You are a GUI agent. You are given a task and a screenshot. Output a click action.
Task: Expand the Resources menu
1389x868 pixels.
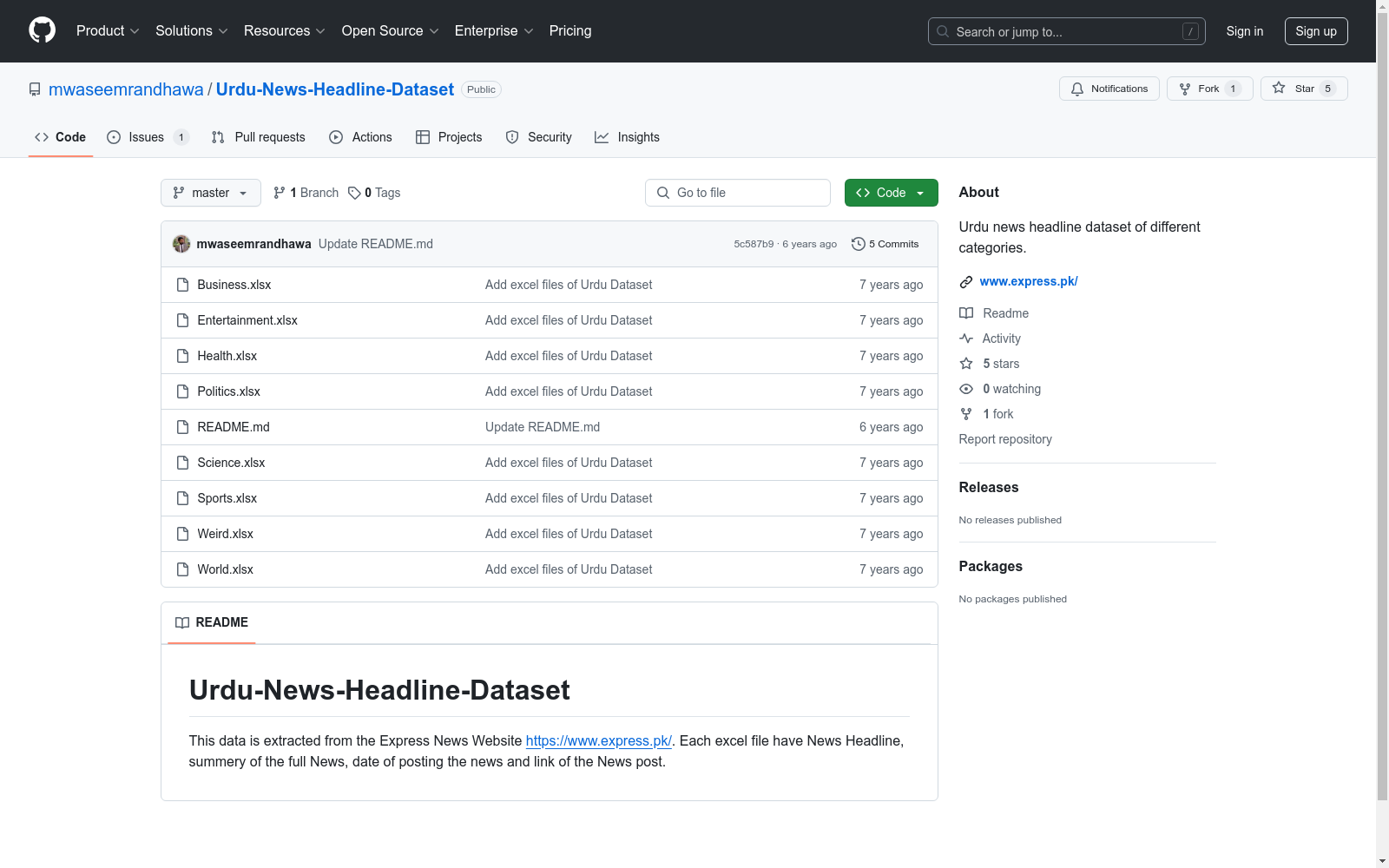pos(285,31)
